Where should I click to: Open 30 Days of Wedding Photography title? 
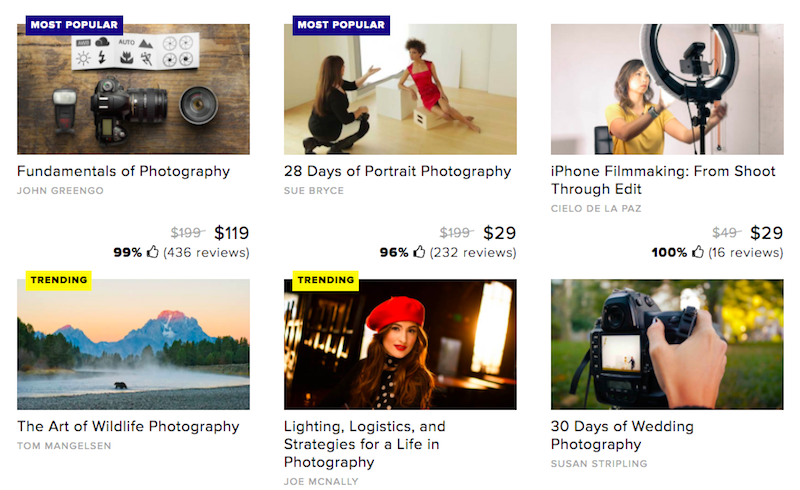pyautogui.click(x=622, y=435)
